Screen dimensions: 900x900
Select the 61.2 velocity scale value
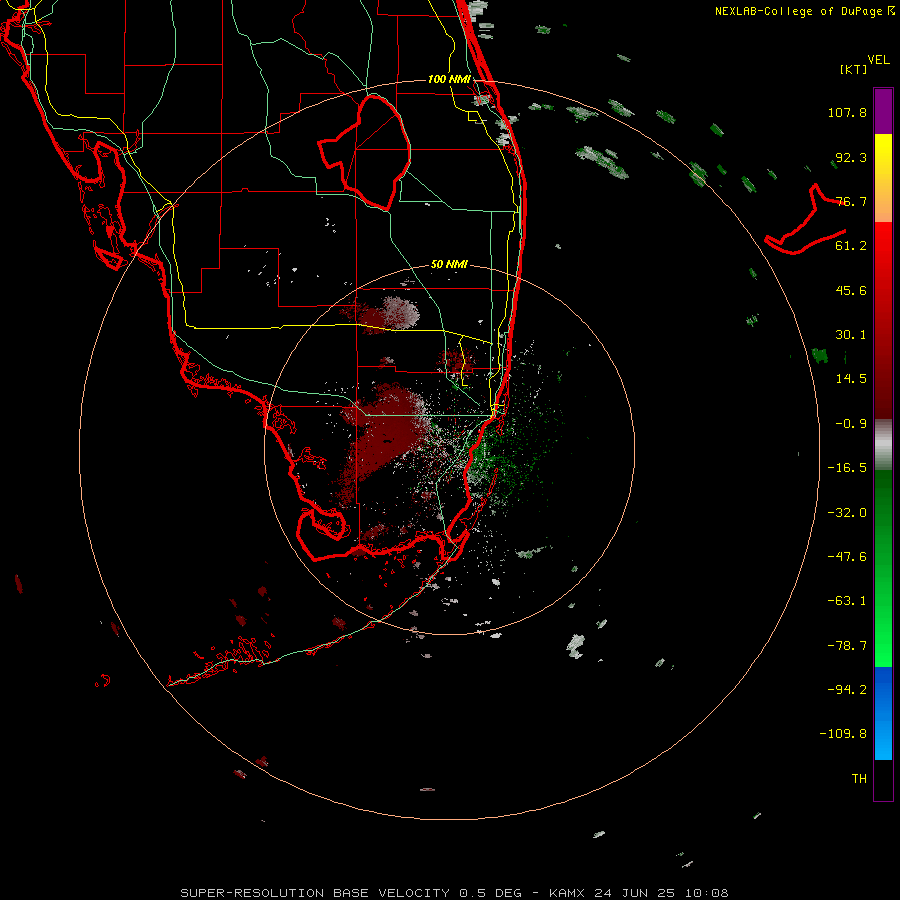(x=851, y=246)
